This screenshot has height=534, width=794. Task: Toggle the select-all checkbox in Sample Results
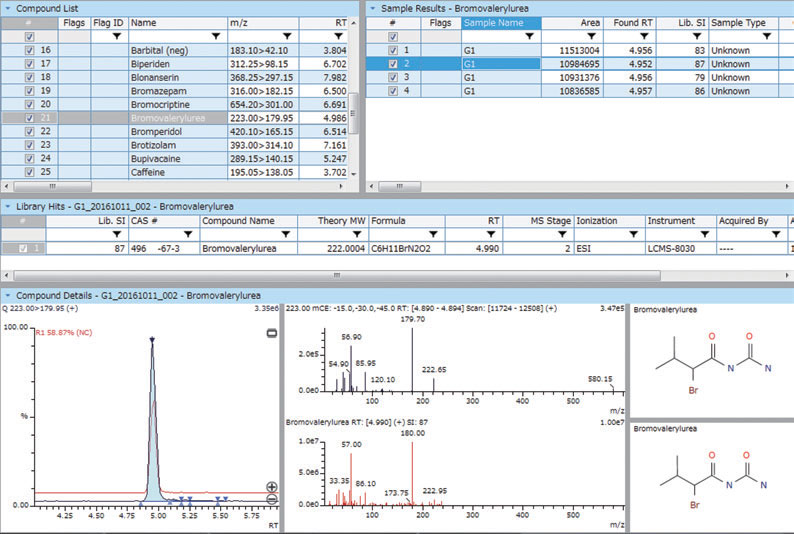(x=393, y=36)
